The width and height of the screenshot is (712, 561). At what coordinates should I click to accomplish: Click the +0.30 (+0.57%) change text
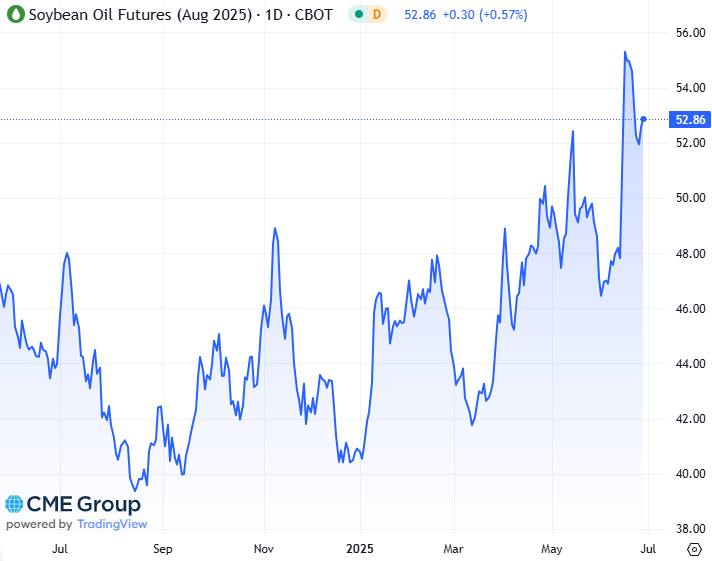pos(485,15)
